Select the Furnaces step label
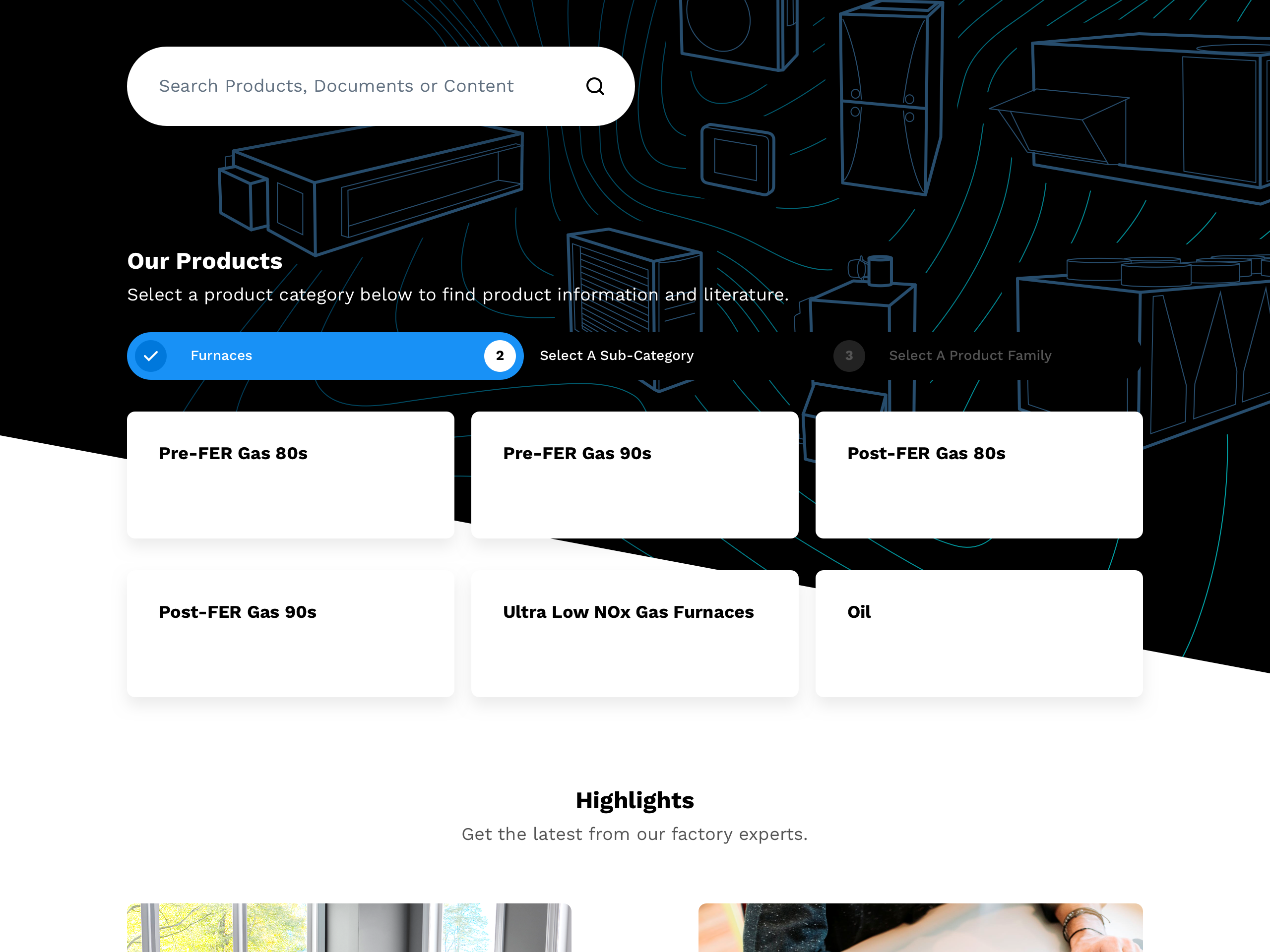The image size is (1270, 952). (x=221, y=356)
